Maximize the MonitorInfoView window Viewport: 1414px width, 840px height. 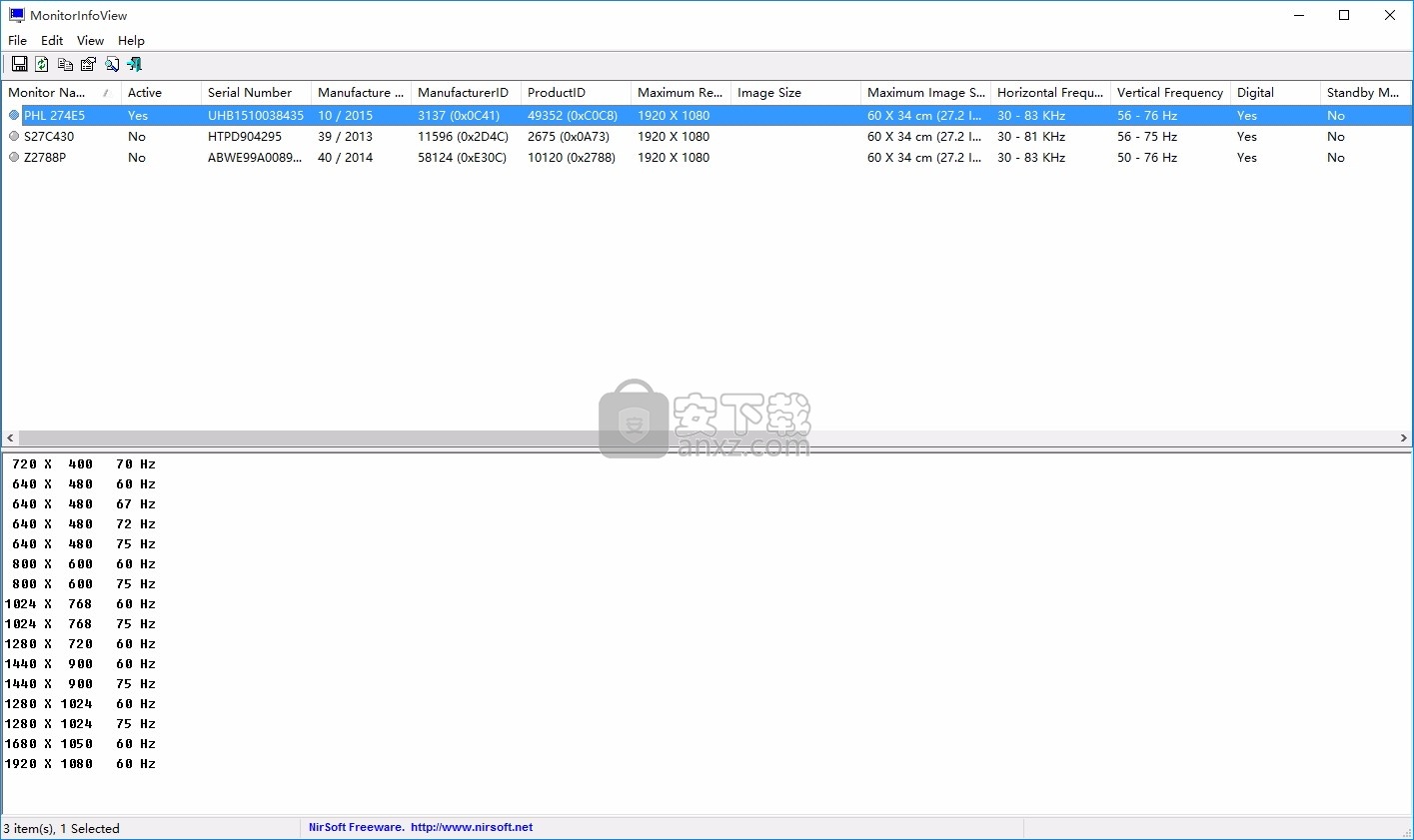tap(1344, 15)
